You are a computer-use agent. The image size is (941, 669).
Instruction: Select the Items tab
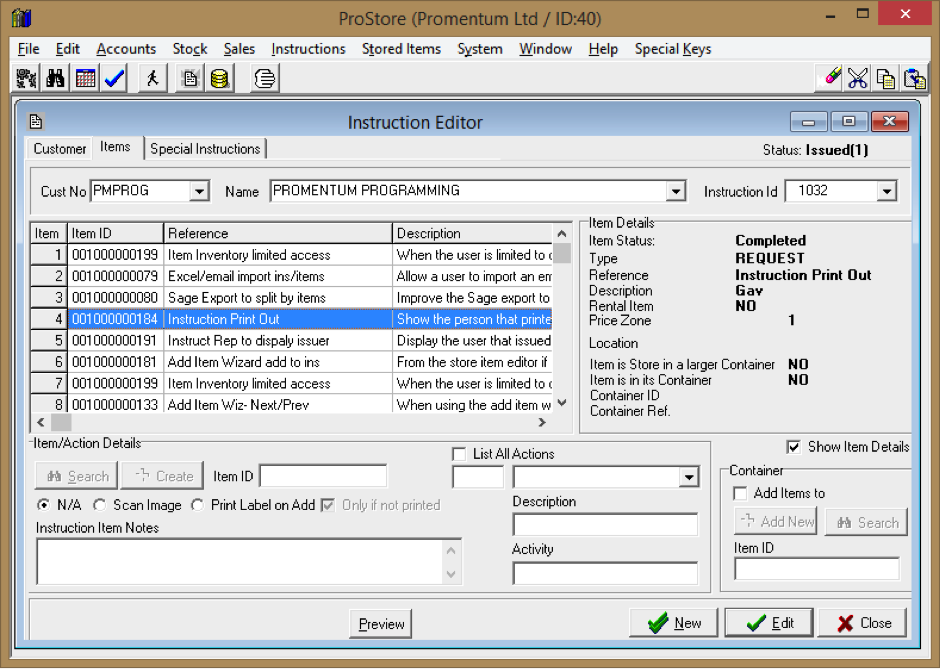(115, 147)
